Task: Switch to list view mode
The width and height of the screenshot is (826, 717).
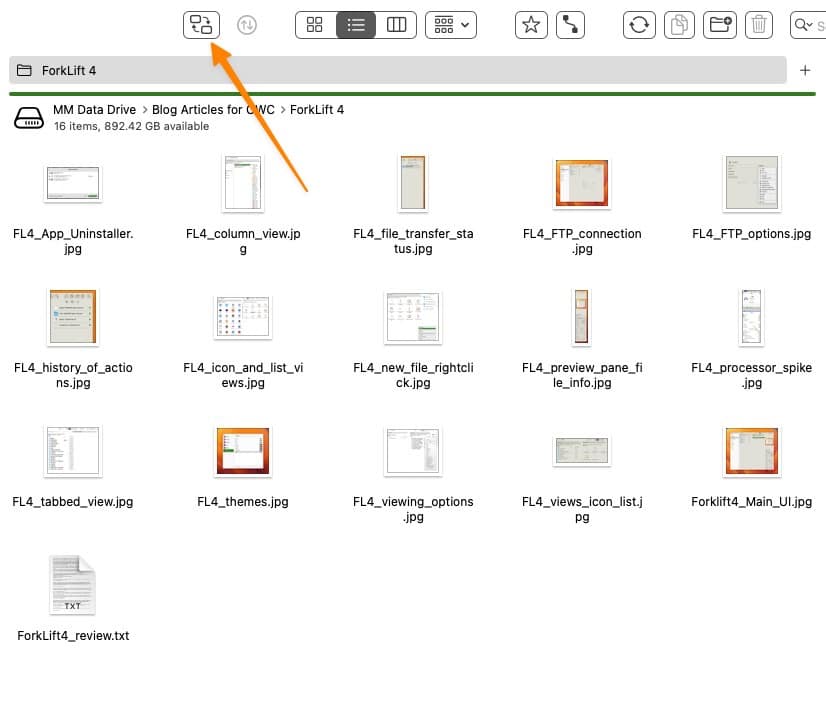Action: click(x=356, y=25)
